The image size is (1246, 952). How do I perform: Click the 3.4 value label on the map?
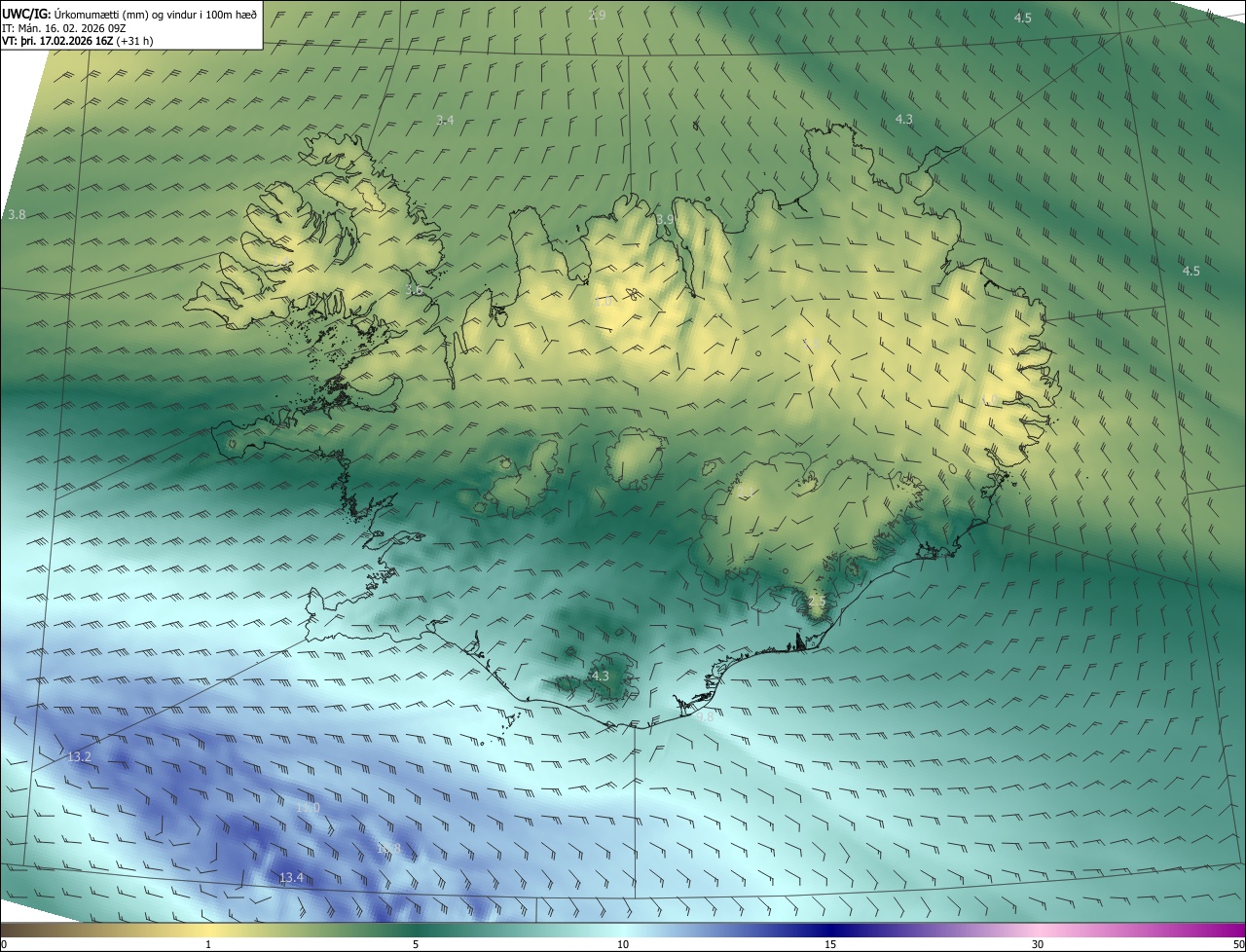coord(444,120)
